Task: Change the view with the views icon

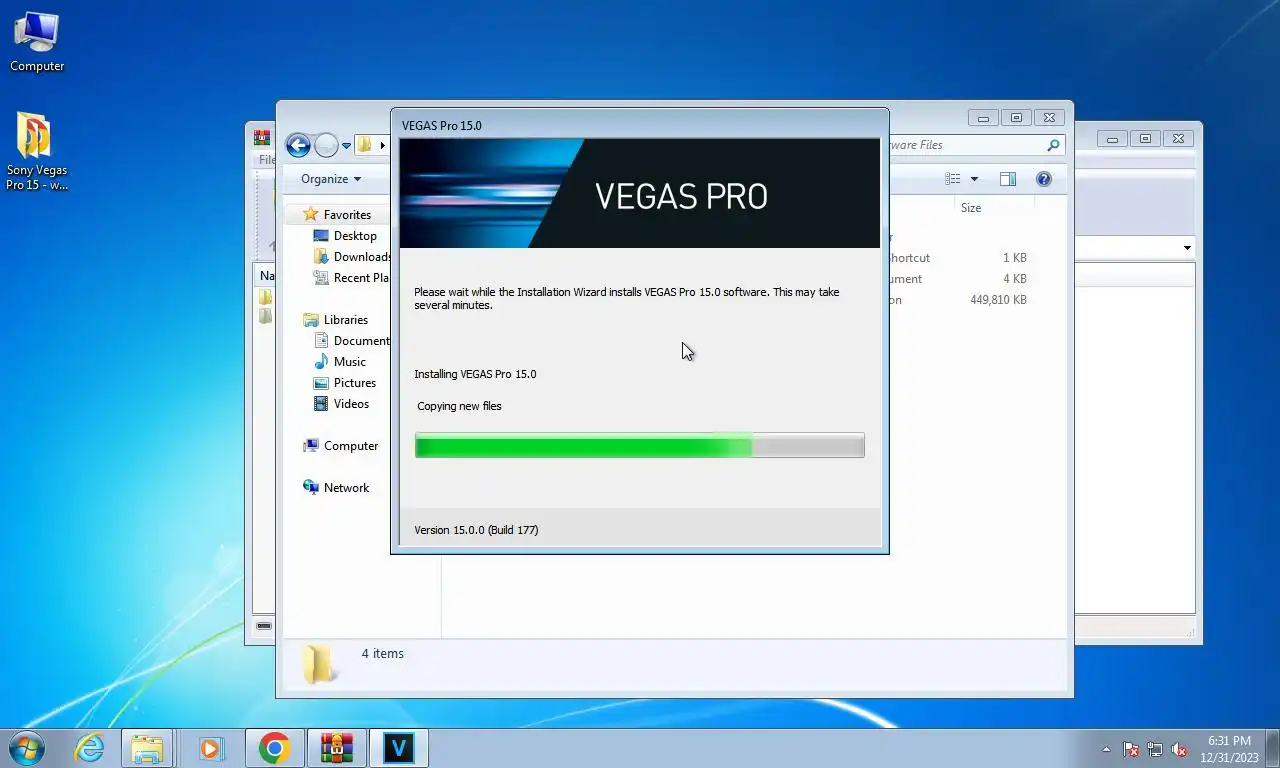Action: coord(953,179)
